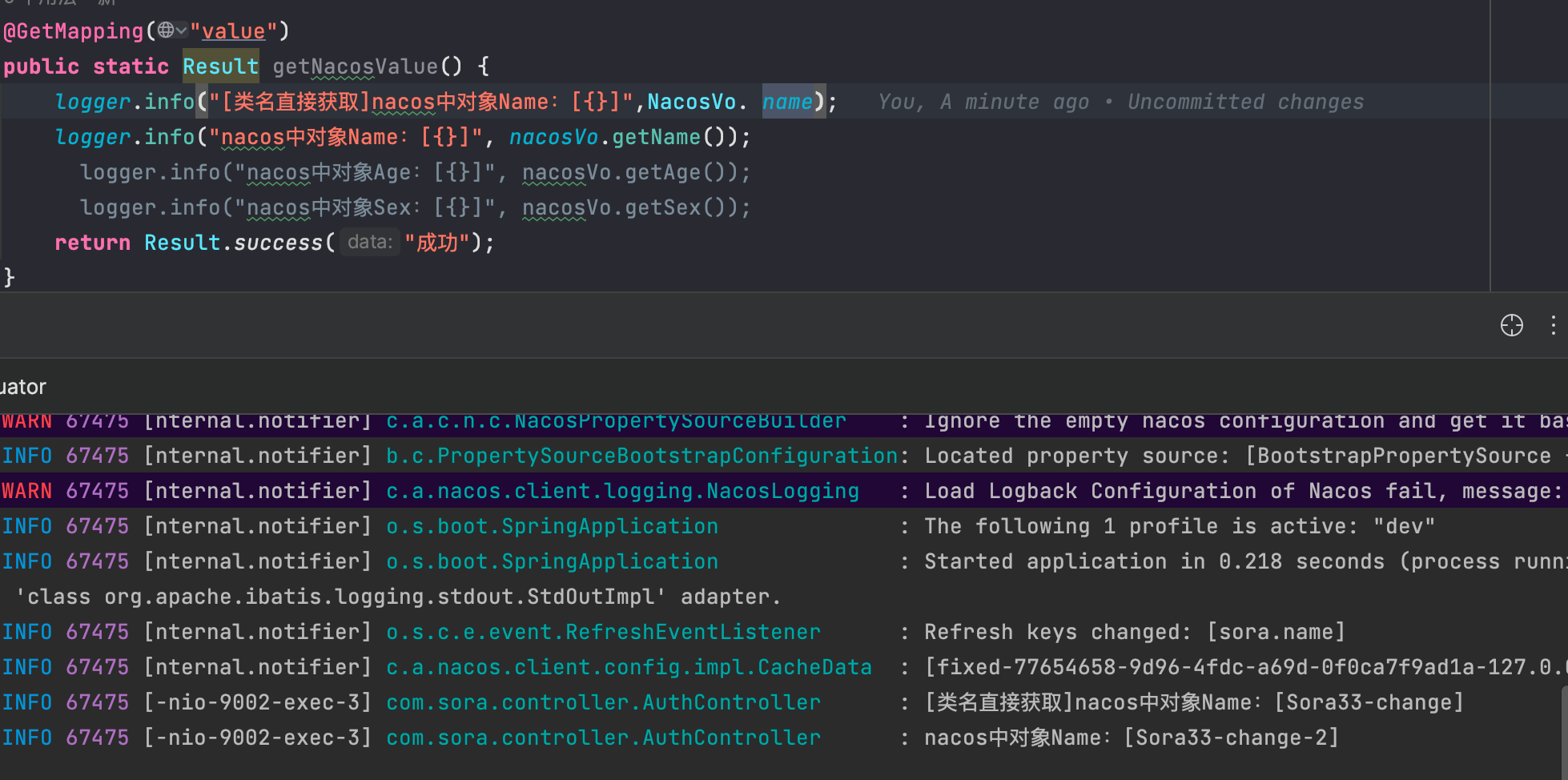Click the globe URL icon beside @GetMapping
Image resolution: width=1568 pixels, height=780 pixels.
point(166,30)
